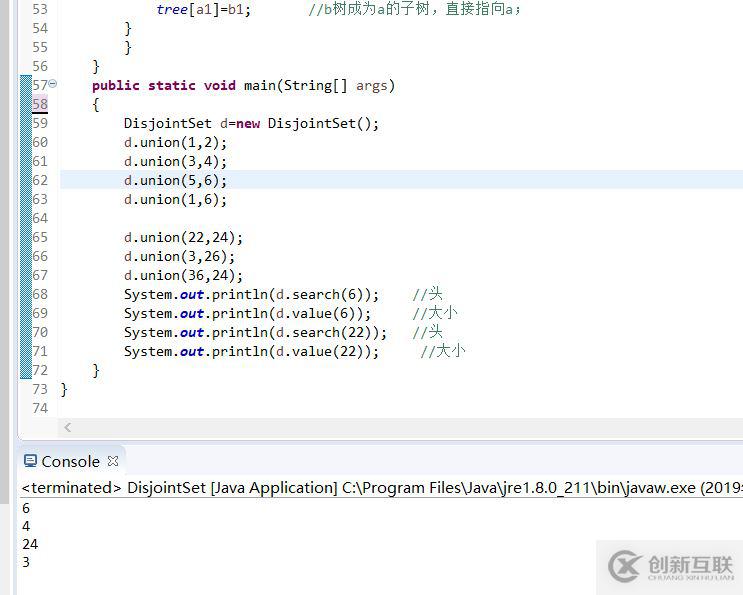The width and height of the screenshot is (743, 595).
Task: Click line number 73 in the gutter
Action: [x=40, y=389]
